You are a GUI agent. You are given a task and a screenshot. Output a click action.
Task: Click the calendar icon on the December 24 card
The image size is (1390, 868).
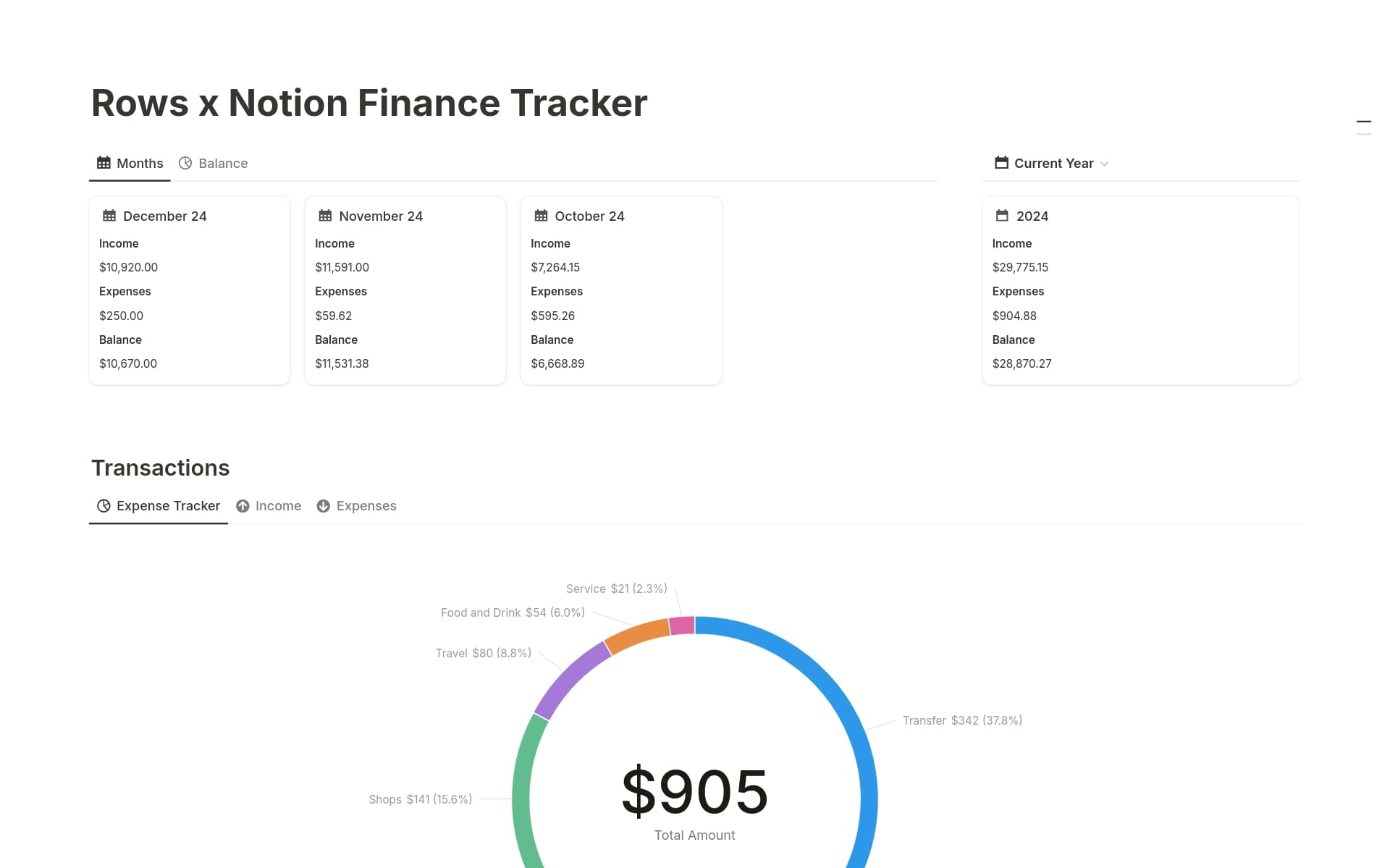pyautogui.click(x=109, y=215)
